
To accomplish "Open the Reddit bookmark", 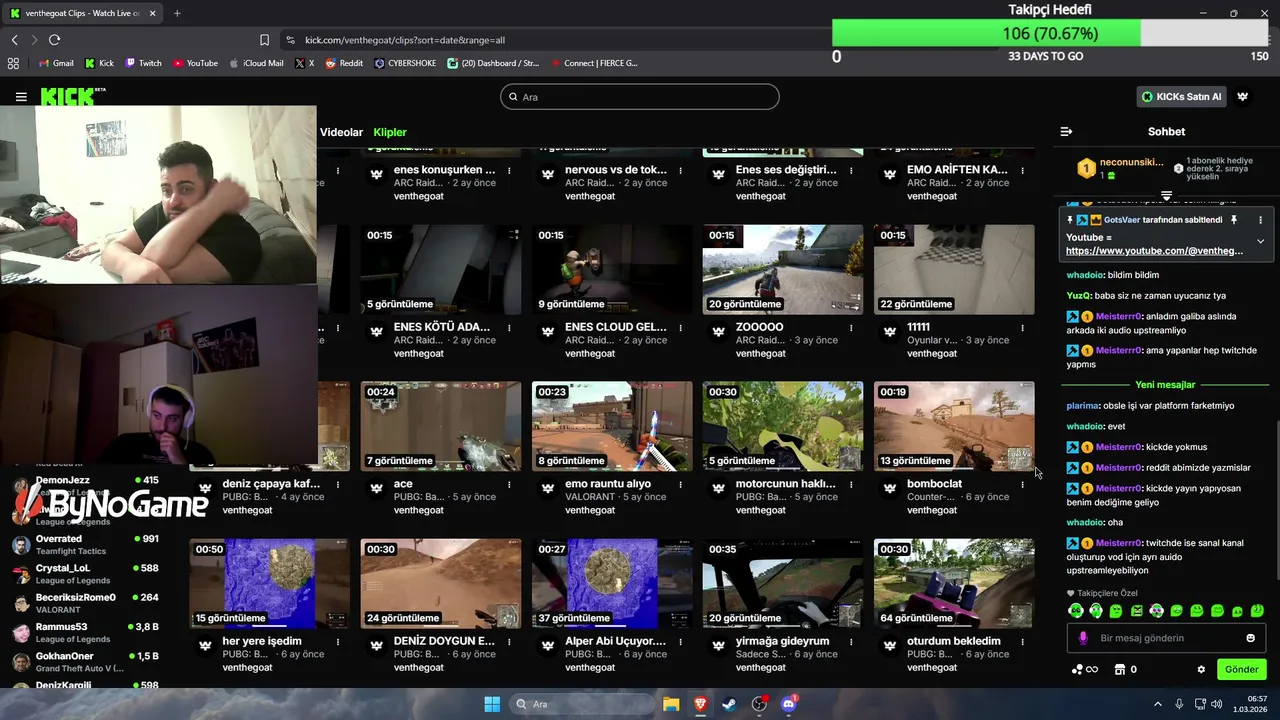I will pos(344,63).
